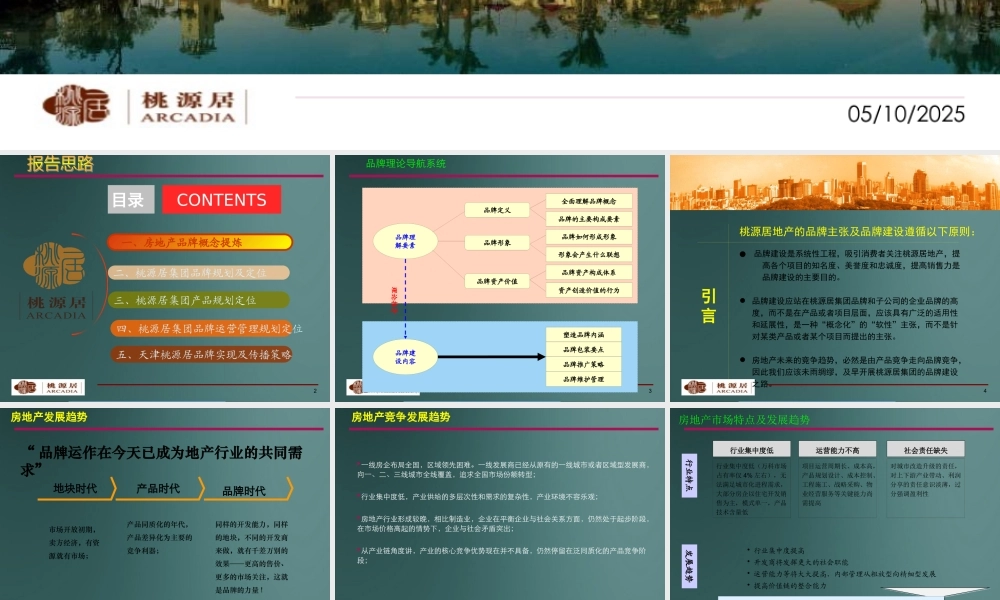
Task: Click the red CONTENTS label
Action: tap(221, 200)
